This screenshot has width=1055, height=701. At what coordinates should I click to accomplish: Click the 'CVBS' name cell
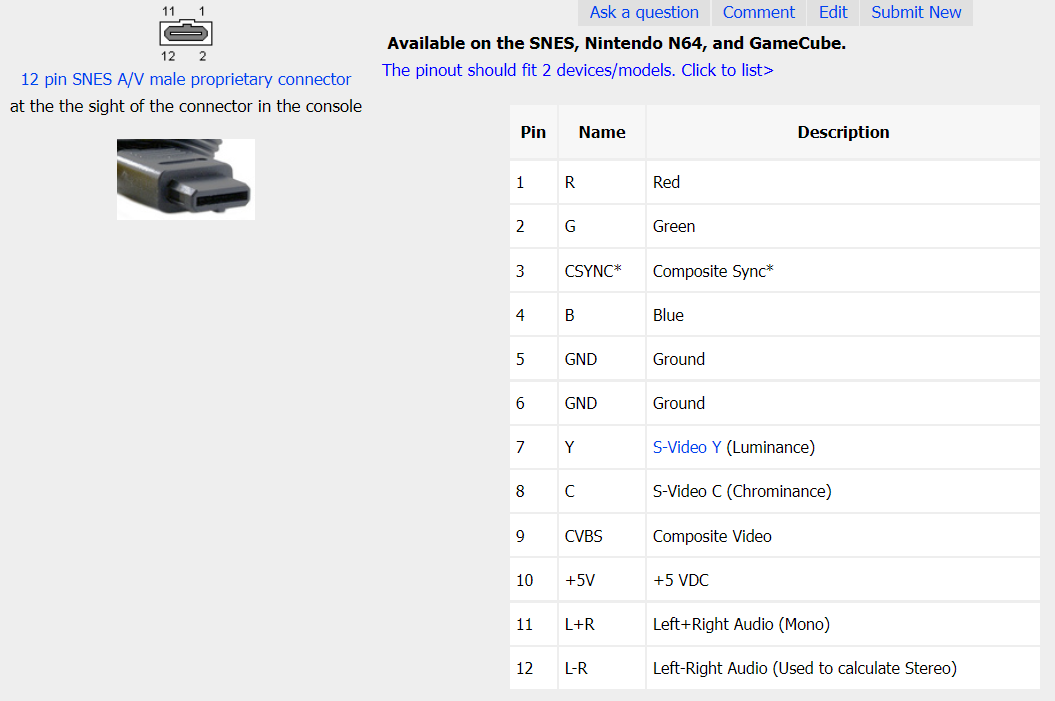[602, 536]
